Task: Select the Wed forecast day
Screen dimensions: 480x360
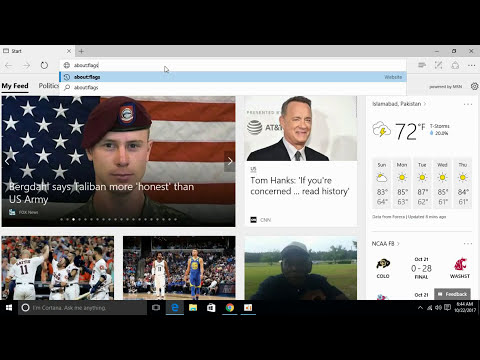Action: pos(442,183)
